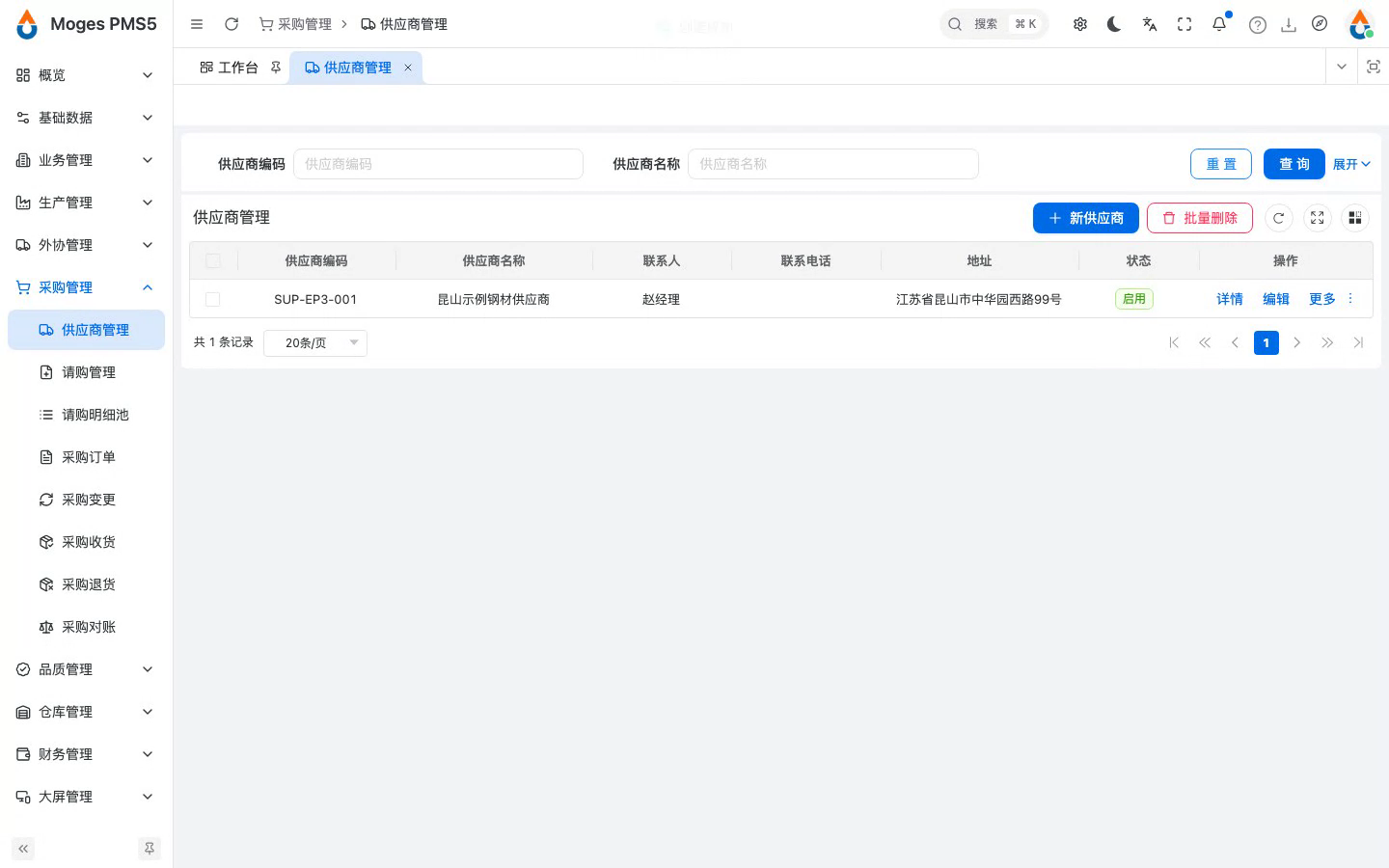Switch to the 工作台 tab
Viewport: 1389px width, 868px height.
pos(239,68)
